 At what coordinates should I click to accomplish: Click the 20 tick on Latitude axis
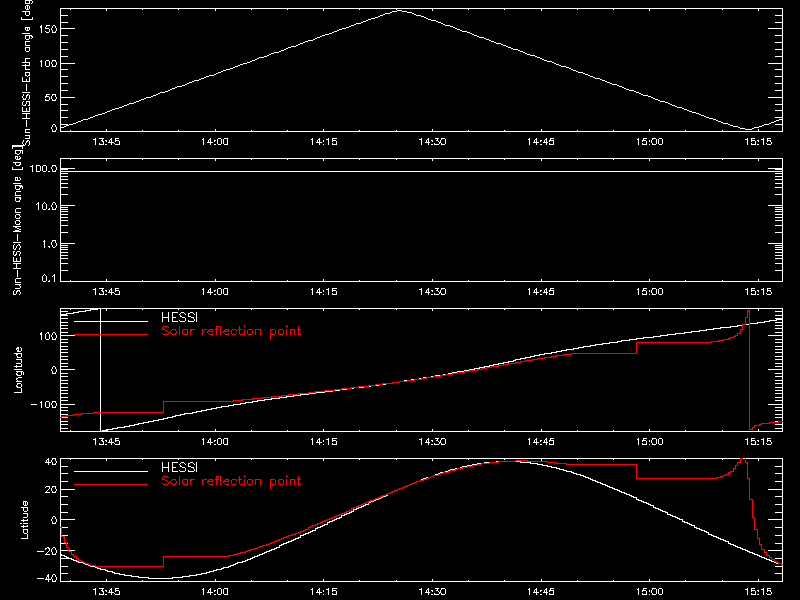51,490
